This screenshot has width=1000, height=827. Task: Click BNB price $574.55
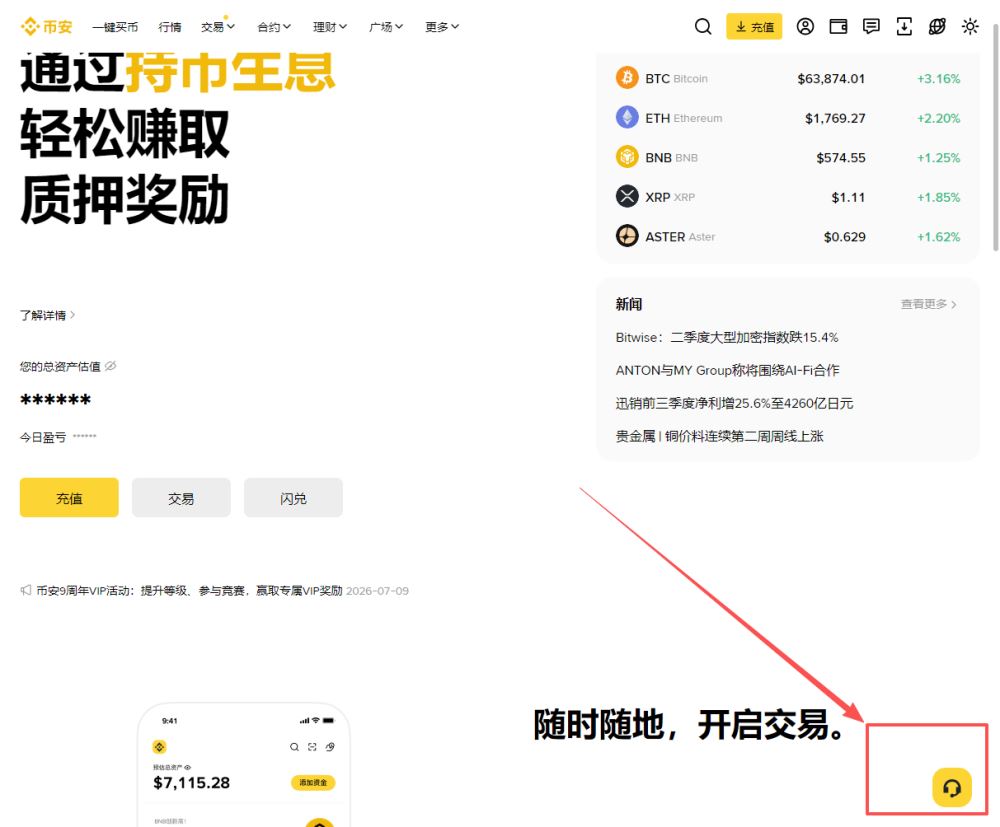[x=841, y=157]
